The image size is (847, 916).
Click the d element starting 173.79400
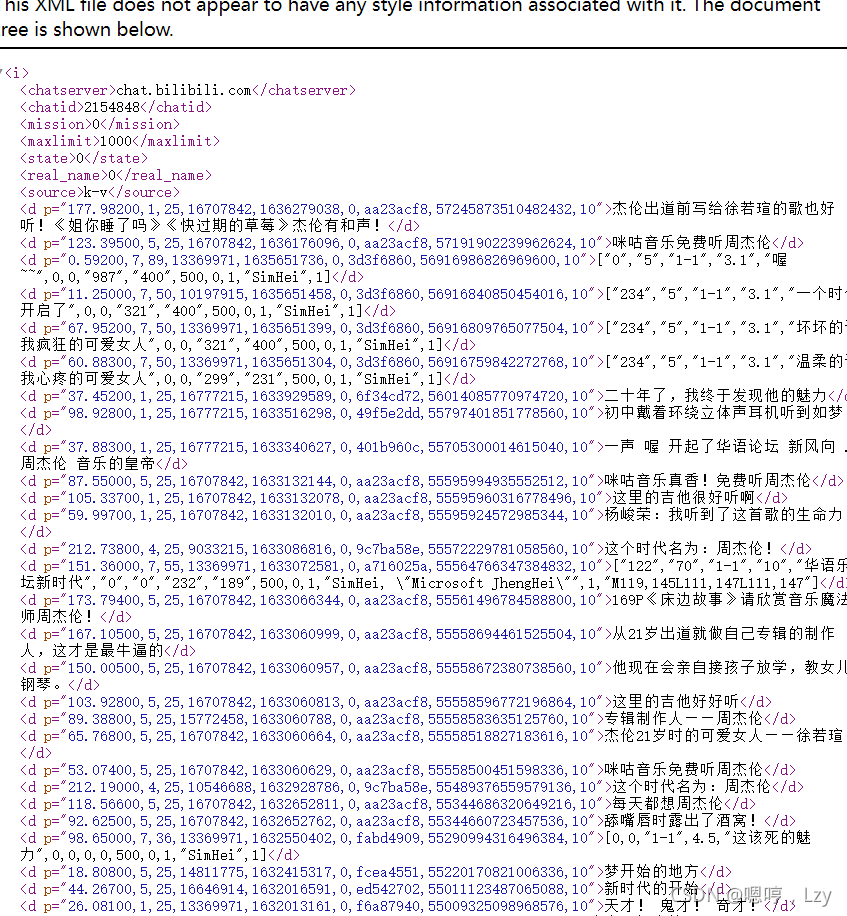(x=432, y=608)
